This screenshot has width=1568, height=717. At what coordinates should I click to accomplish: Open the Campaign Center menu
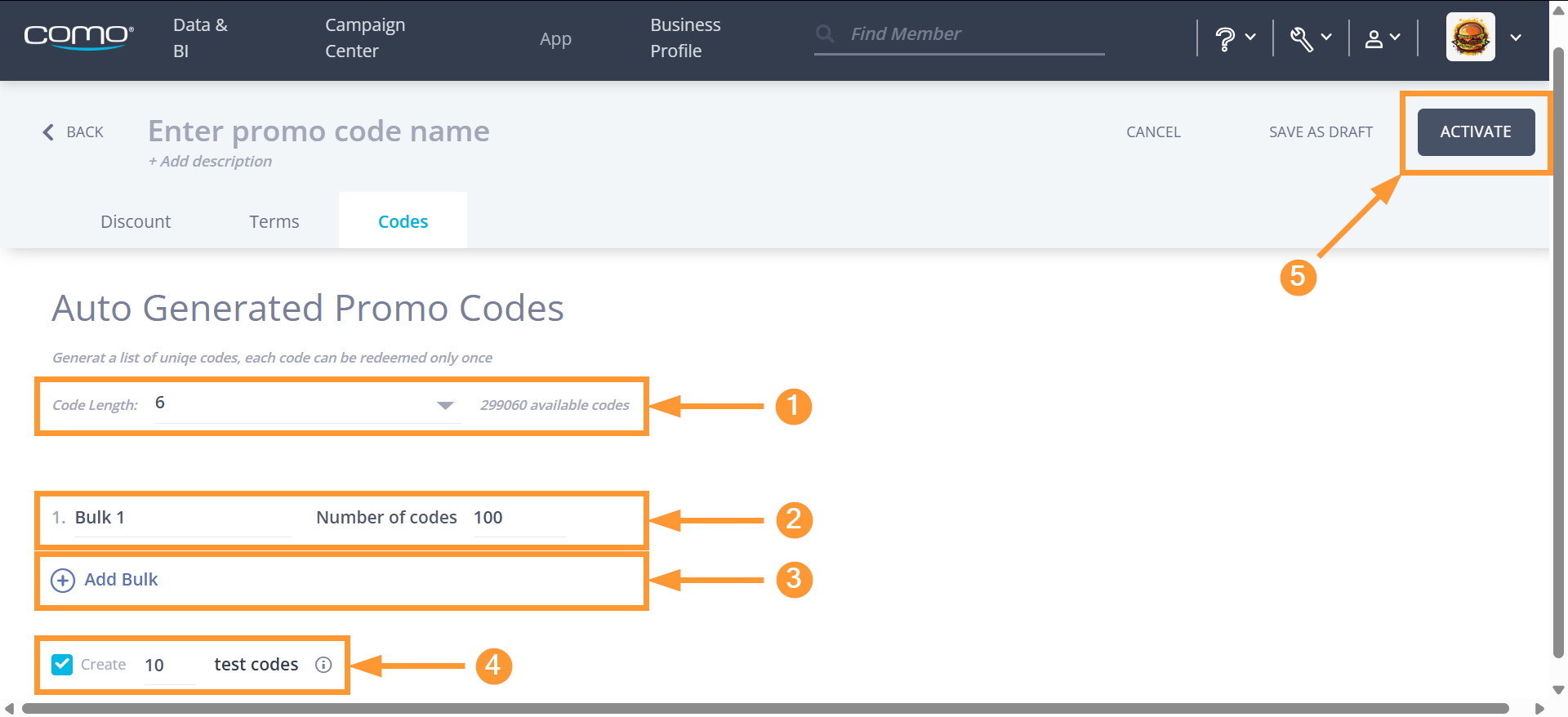pos(365,38)
